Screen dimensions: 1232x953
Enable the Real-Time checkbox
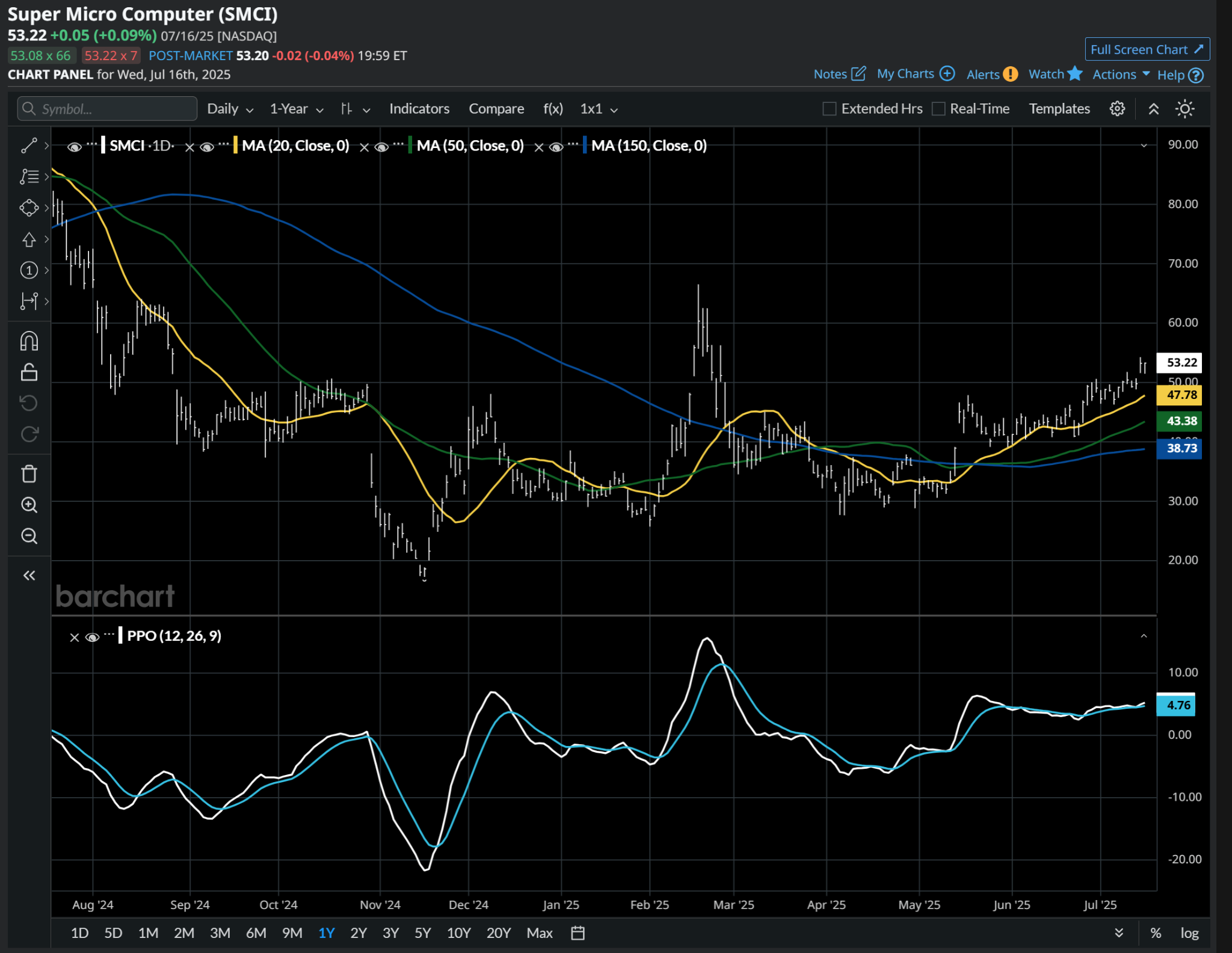click(x=938, y=109)
